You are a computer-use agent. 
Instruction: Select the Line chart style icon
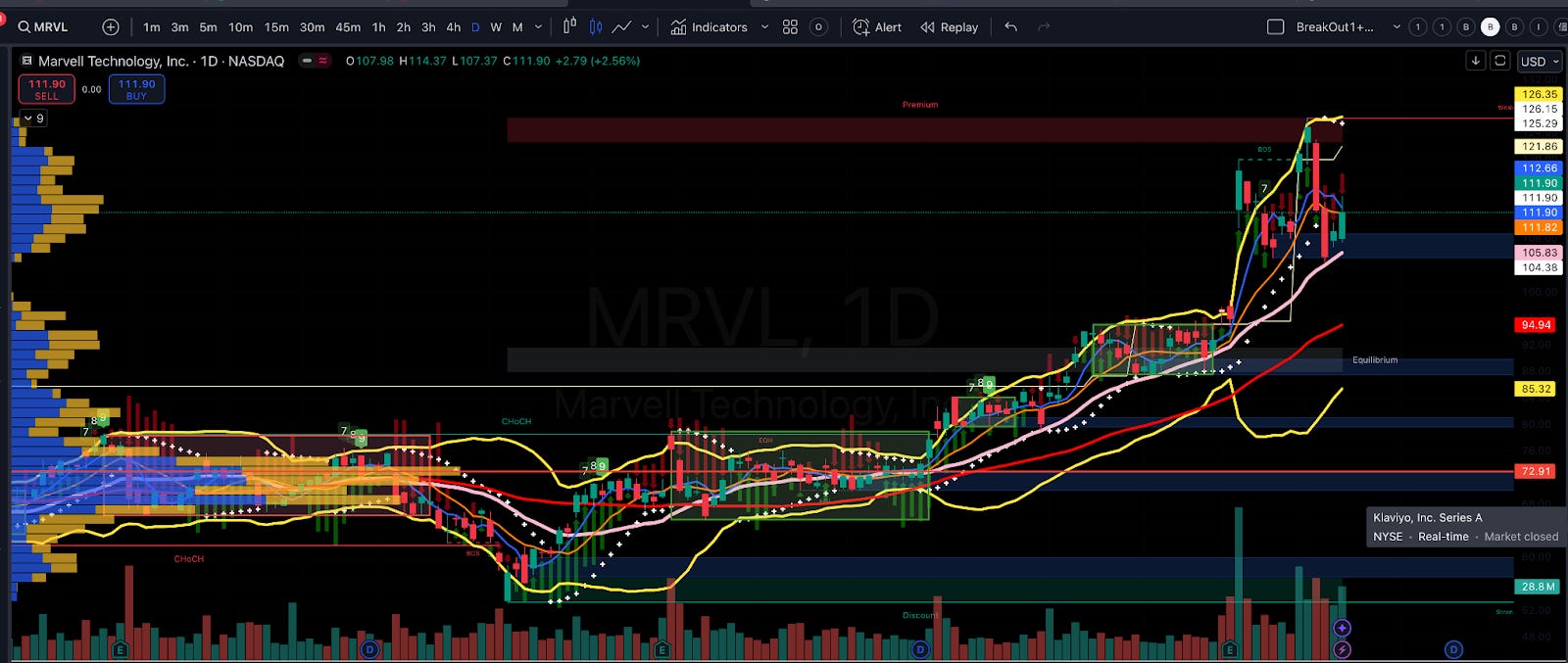(621, 27)
